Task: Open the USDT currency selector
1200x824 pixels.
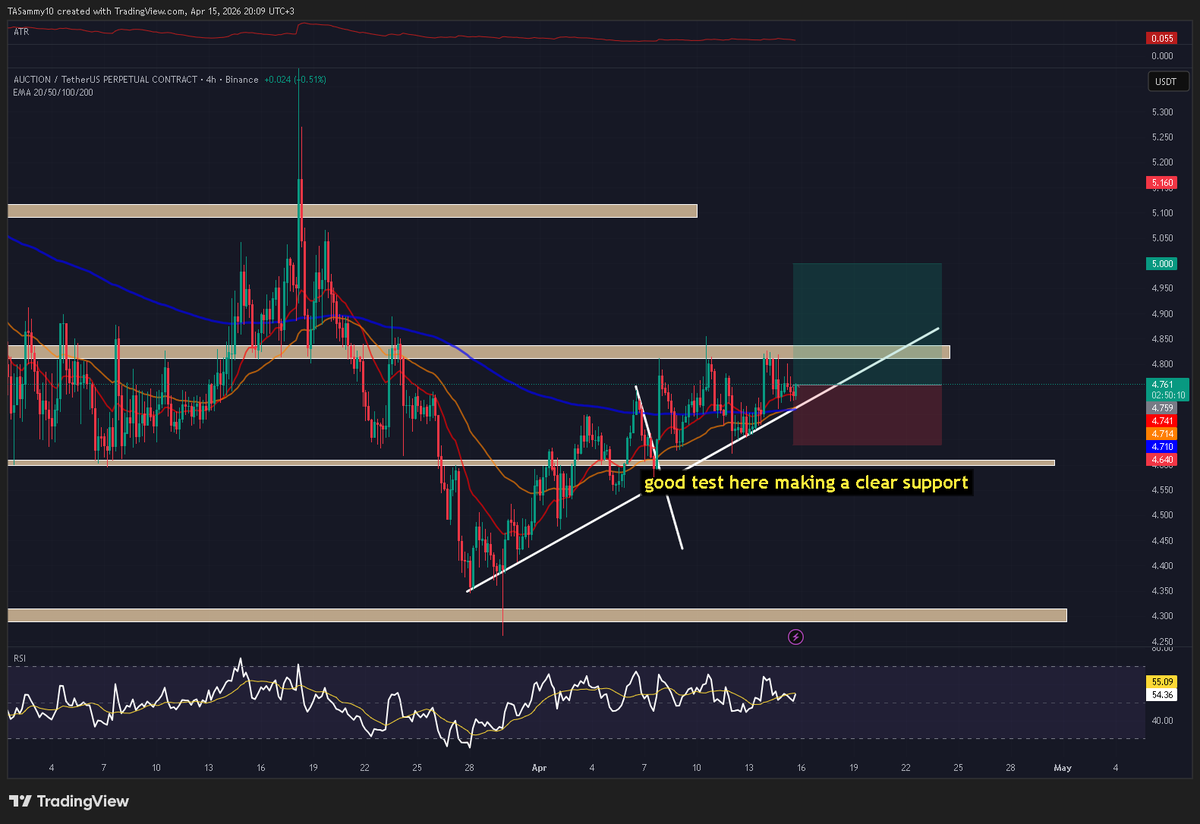Action: pyautogui.click(x=1167, y=83)
